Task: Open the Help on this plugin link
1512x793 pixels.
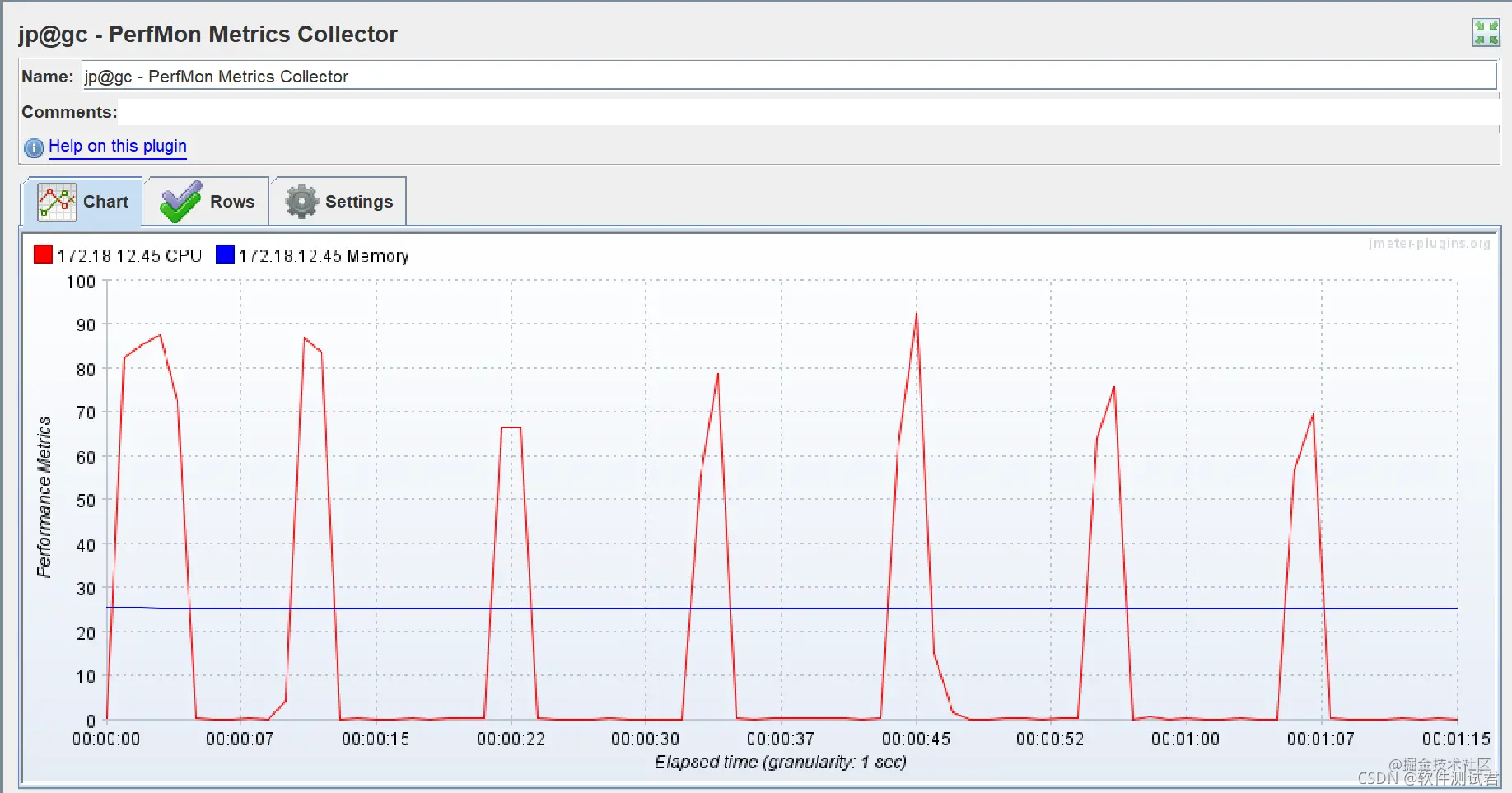Action: pos(118,146)
